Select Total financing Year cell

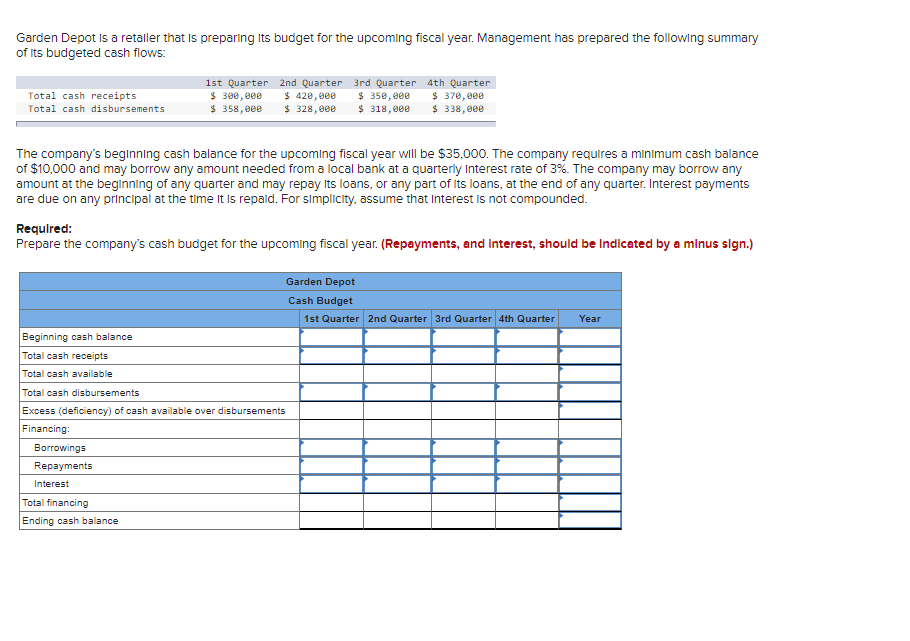[x=590, y=502]
